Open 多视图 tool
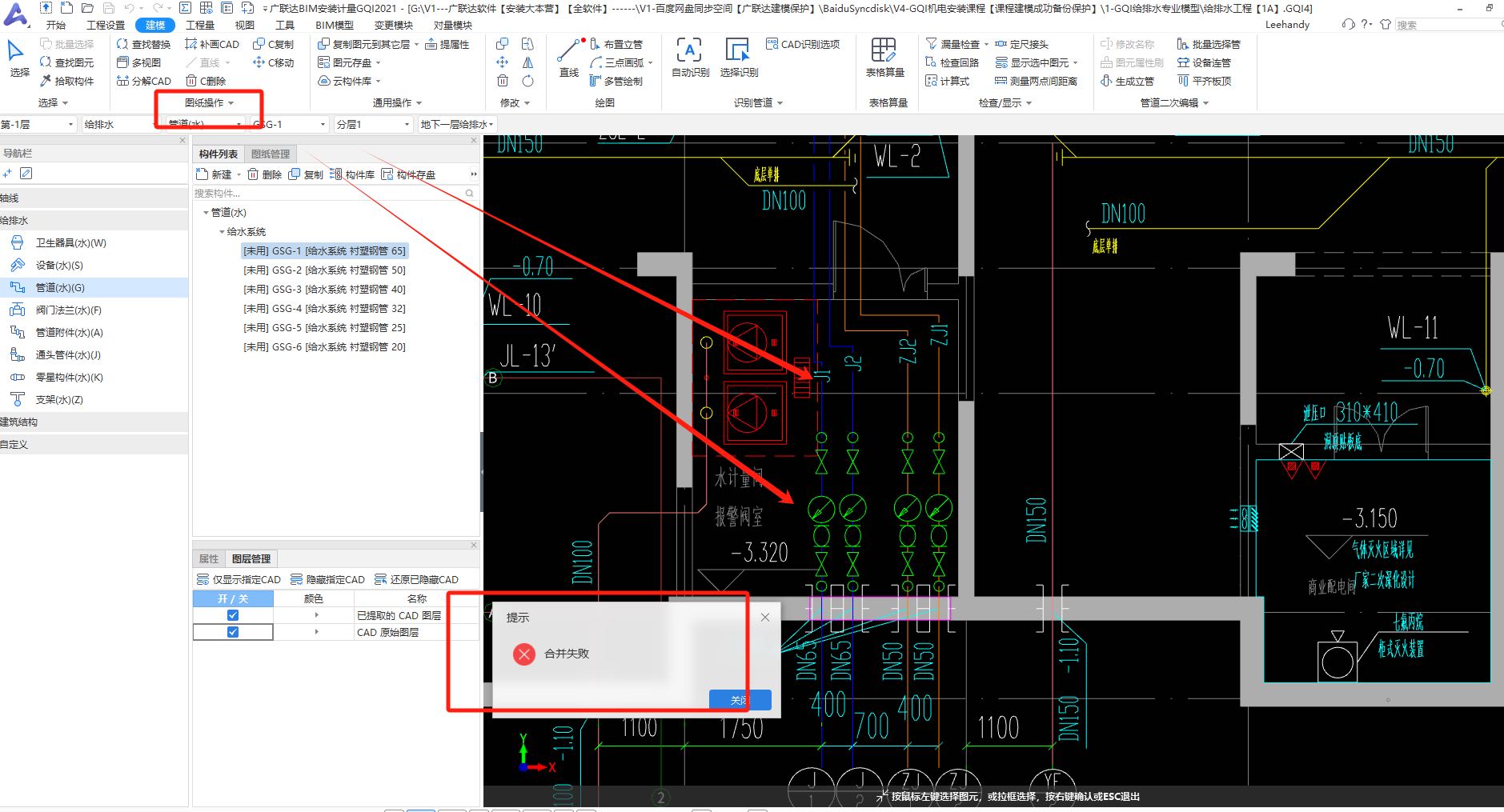 [x=138, y=62]
